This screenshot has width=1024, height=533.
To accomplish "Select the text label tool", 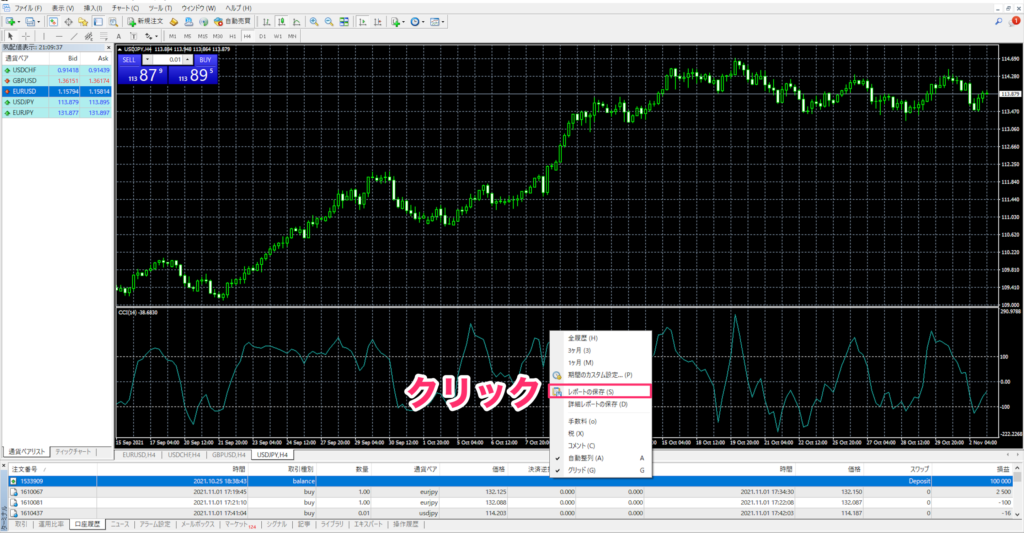I will (x=133, y=36).
